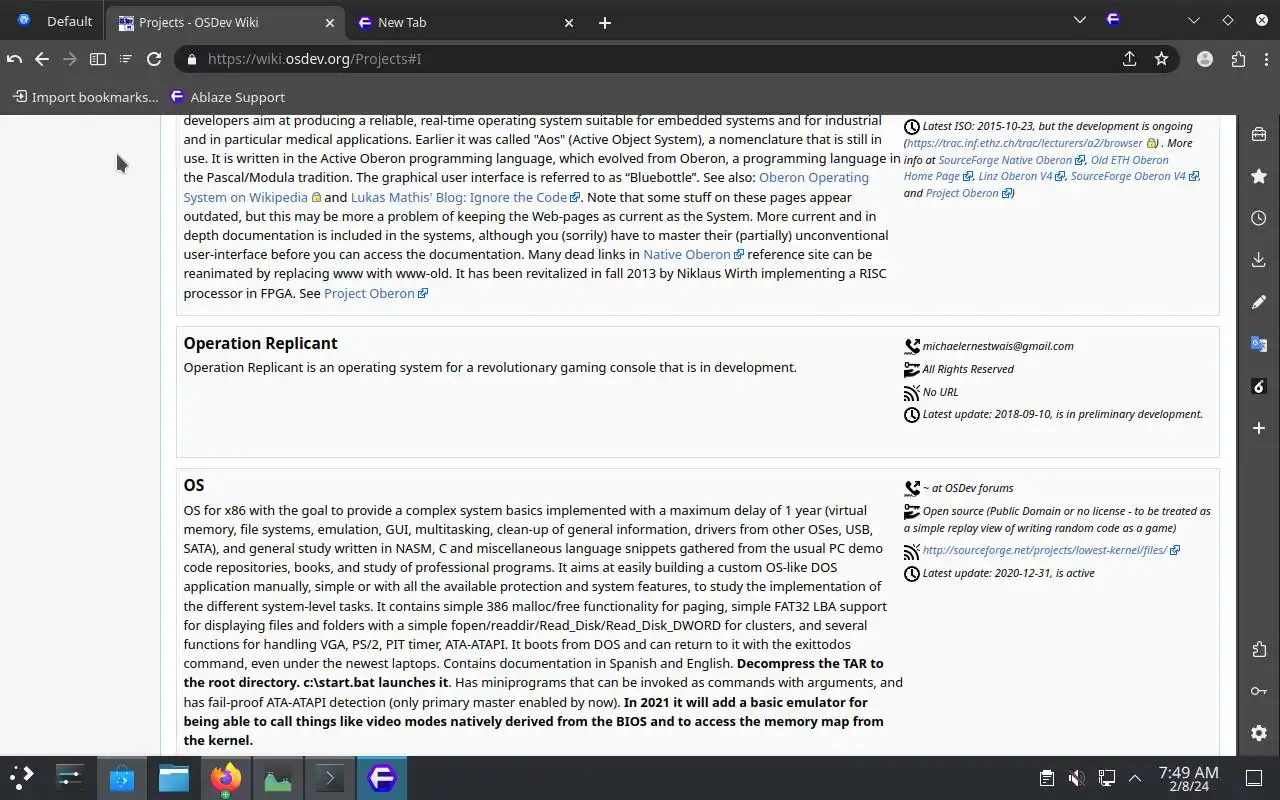Image resolution: width=1280 pixels, height=800 pixels.
Task: Open the application launcher in taskbar
Action: [22, 777]
